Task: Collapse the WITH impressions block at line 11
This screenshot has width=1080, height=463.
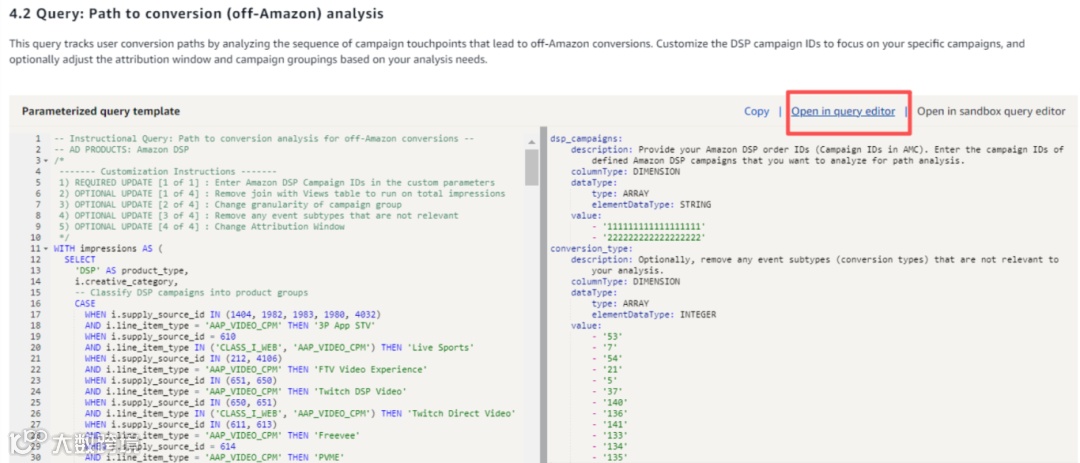Action: click(x=45, y=248)
